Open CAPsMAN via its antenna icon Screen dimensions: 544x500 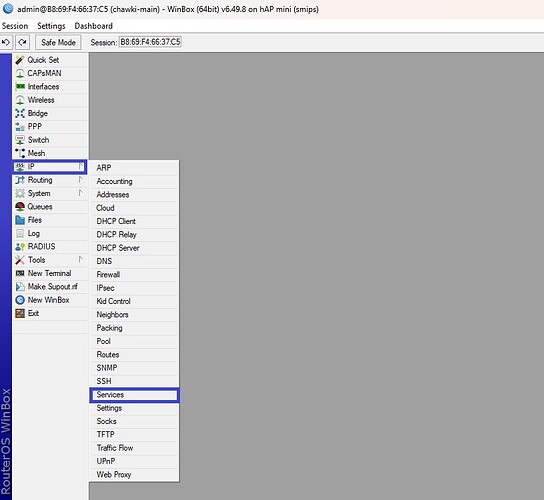pyautogui.click(x=20, y=73)
